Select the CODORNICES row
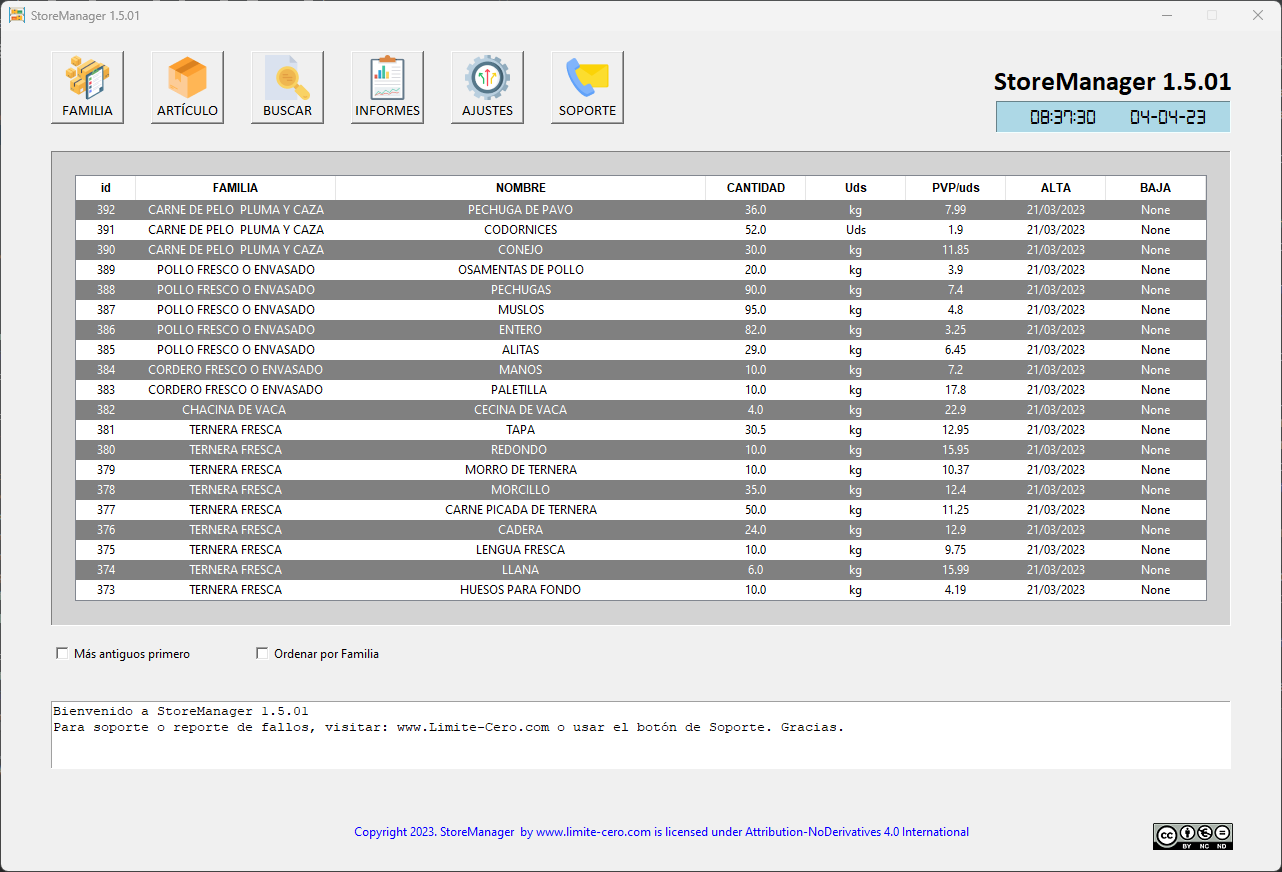 point(641,230)
